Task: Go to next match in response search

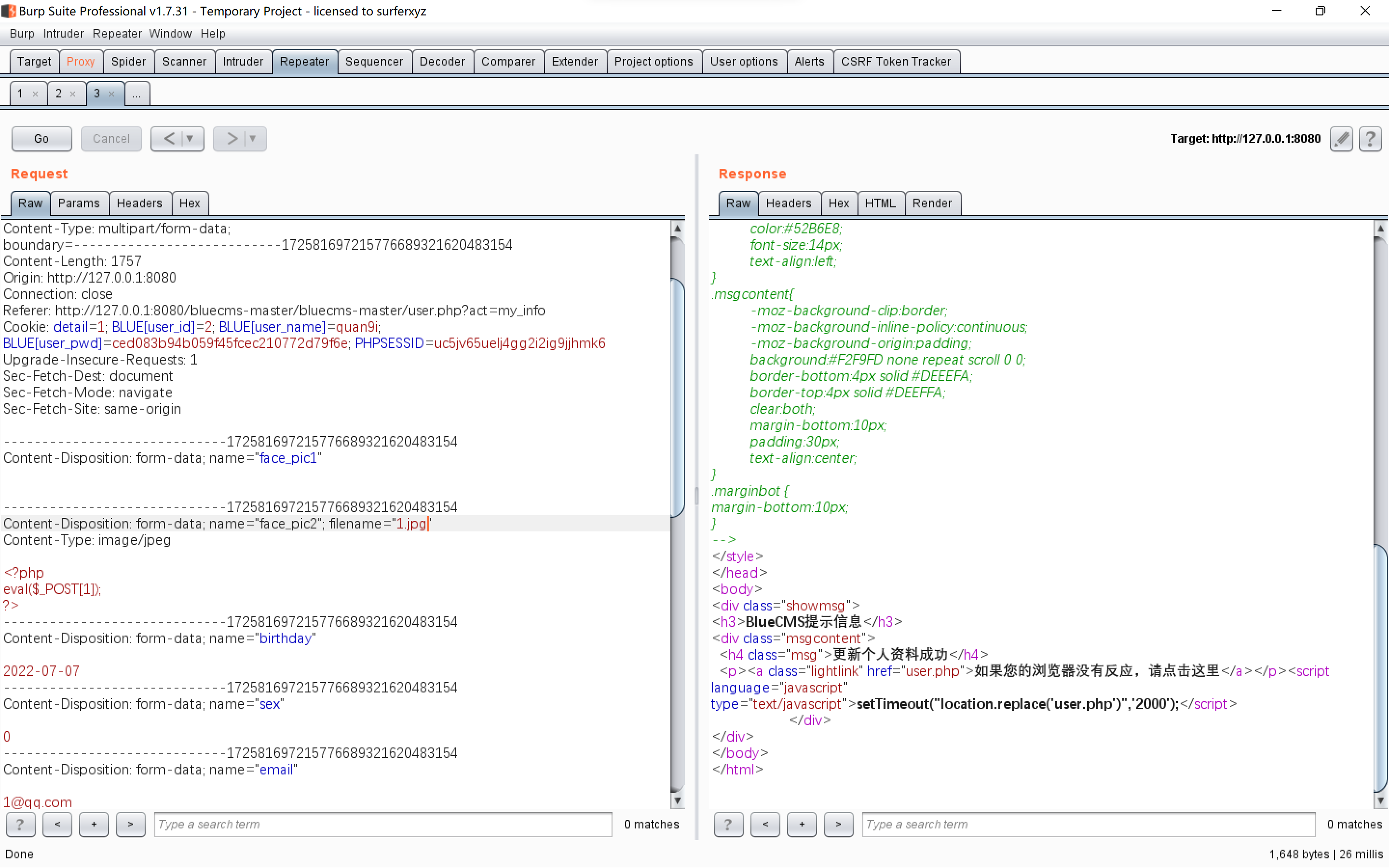Action: (839, 825)
